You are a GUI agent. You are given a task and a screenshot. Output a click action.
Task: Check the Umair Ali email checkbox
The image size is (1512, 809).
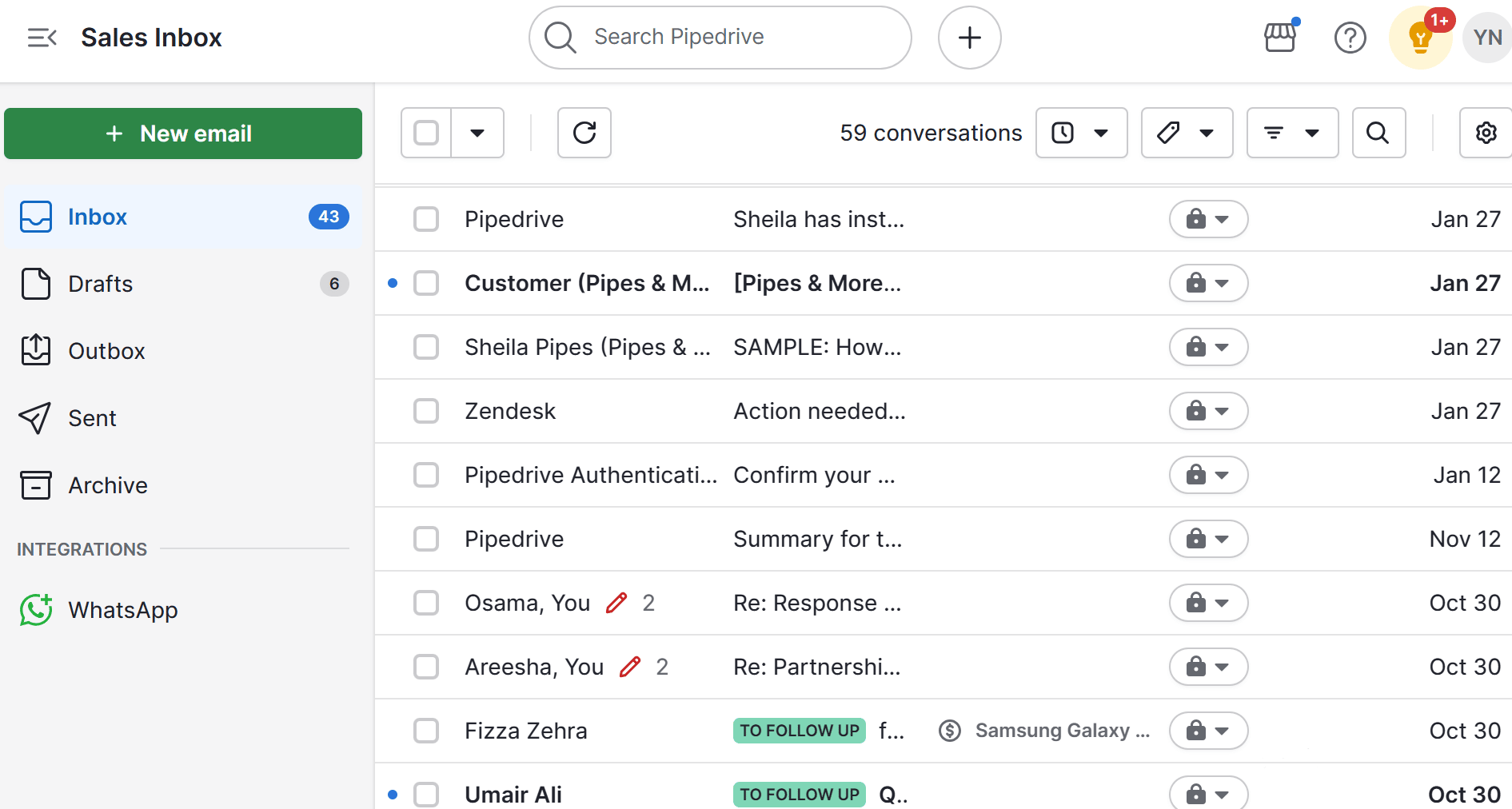(x=426, y=795)
